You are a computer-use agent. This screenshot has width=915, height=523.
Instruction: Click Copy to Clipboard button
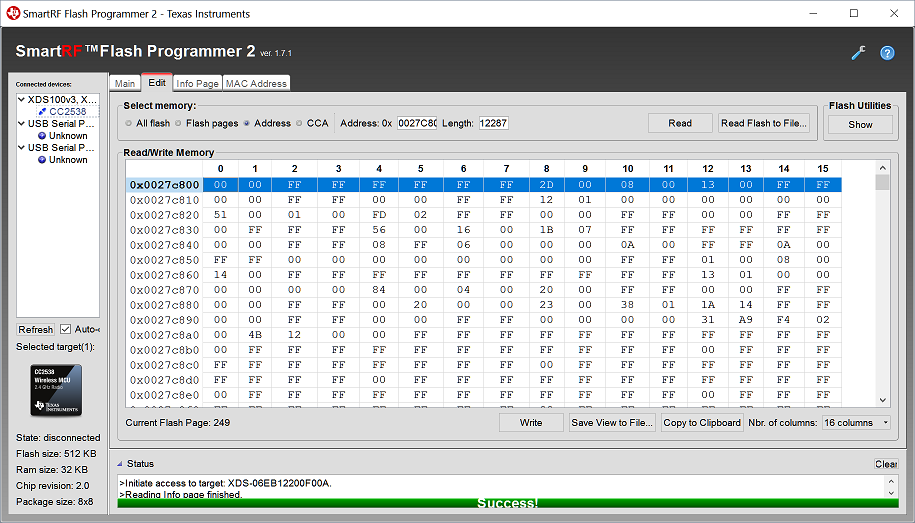click(x=702, y=423)
